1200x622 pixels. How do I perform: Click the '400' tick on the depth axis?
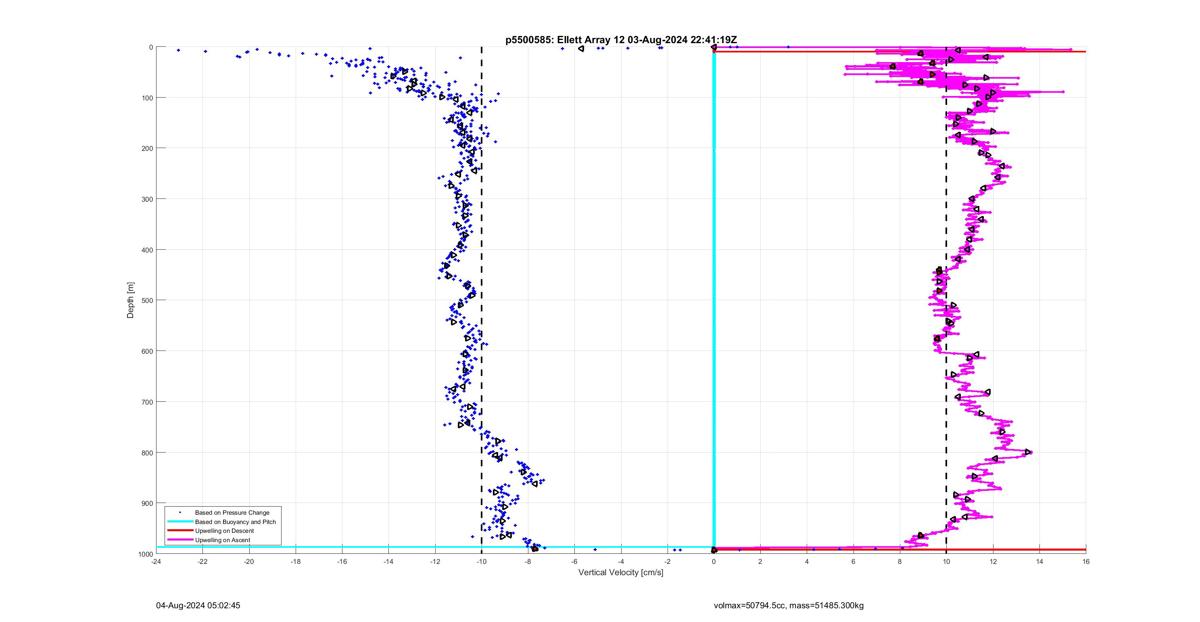(147, 250)
